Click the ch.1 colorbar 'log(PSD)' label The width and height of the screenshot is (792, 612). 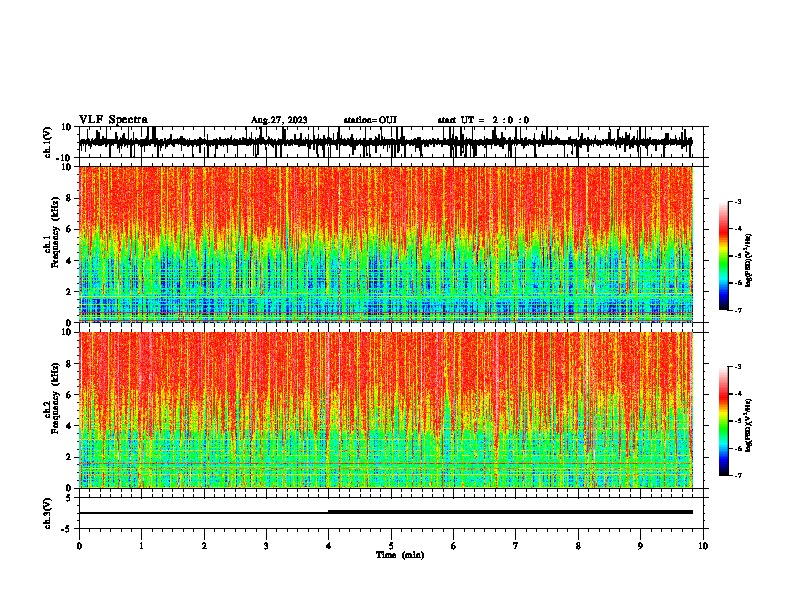tap(749, 261)
